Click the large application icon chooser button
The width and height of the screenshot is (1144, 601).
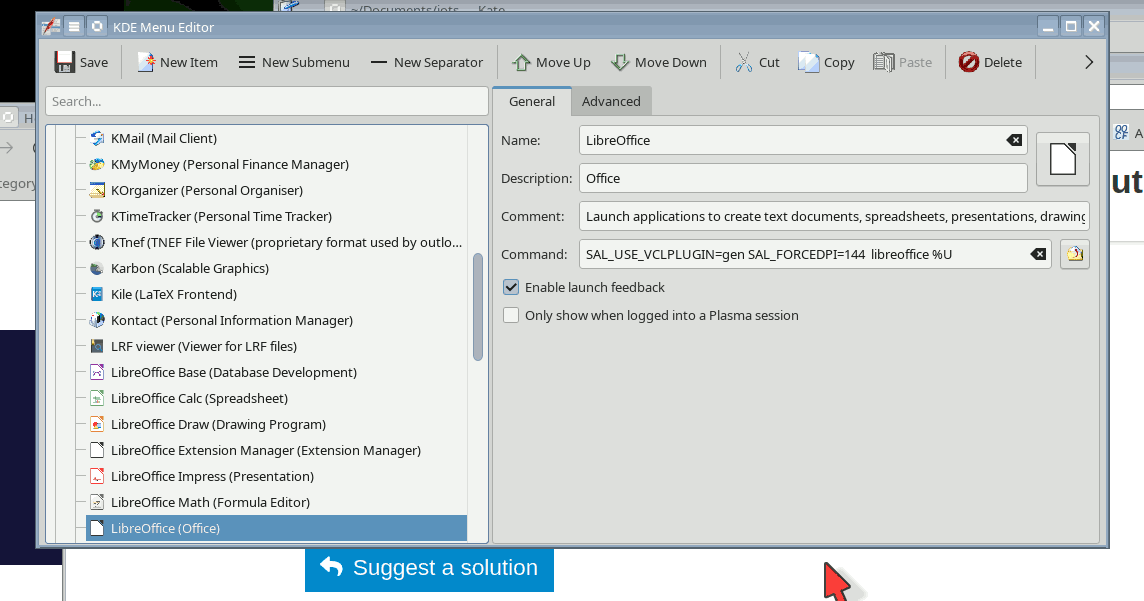pyautogui.click(x=1062, y=159)
